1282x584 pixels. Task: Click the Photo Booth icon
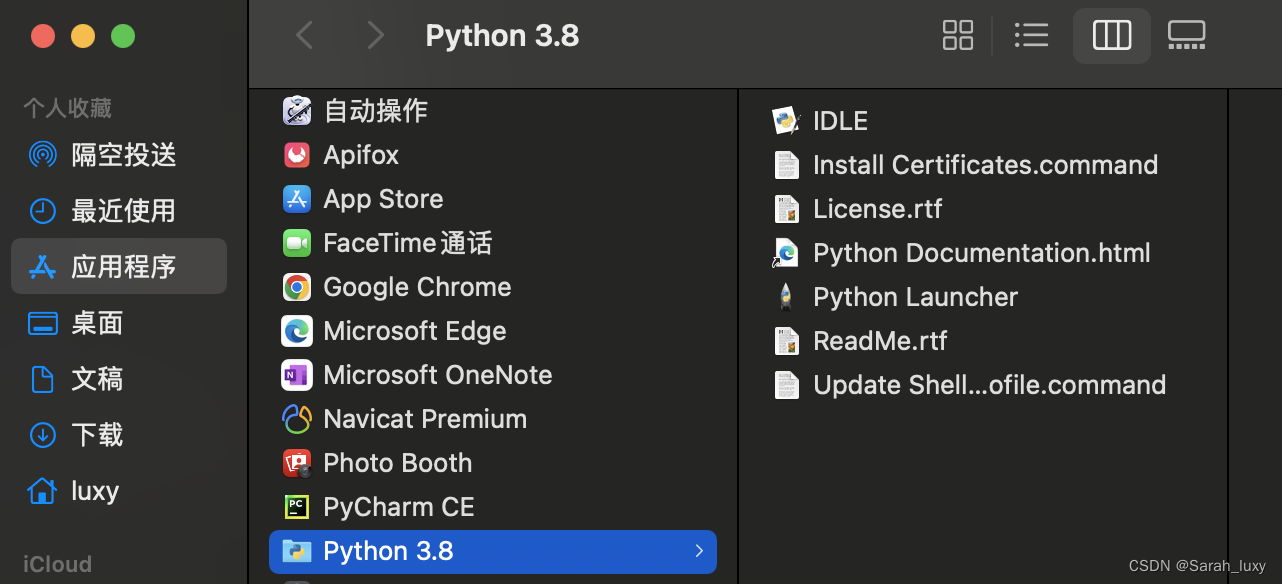click(x=297, y=463)
